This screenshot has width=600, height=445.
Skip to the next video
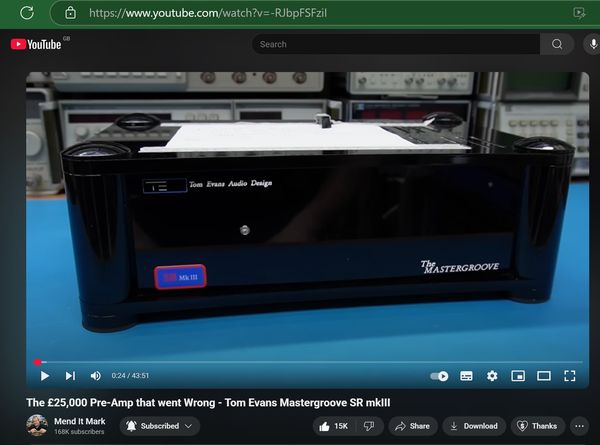[x=70, y=376]
